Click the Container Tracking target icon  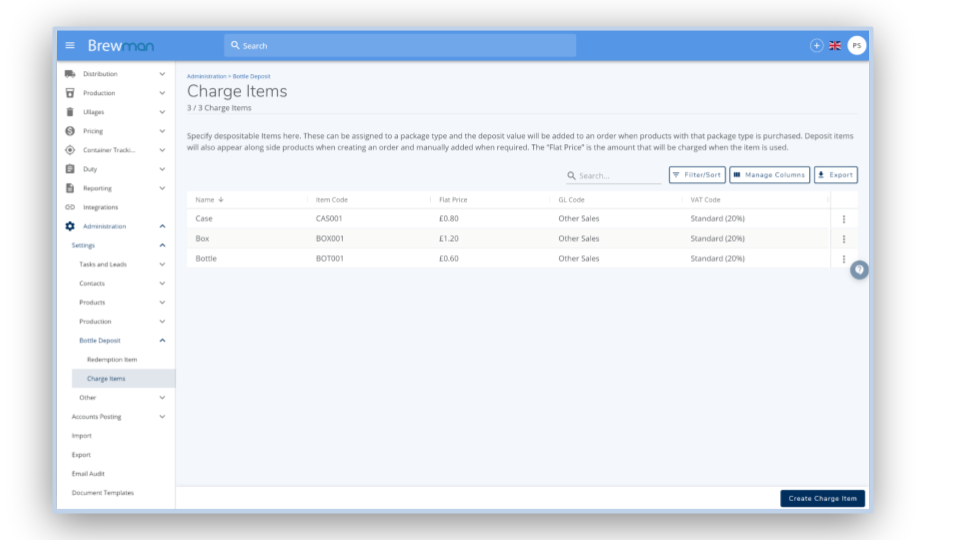[x=70, y=150]
